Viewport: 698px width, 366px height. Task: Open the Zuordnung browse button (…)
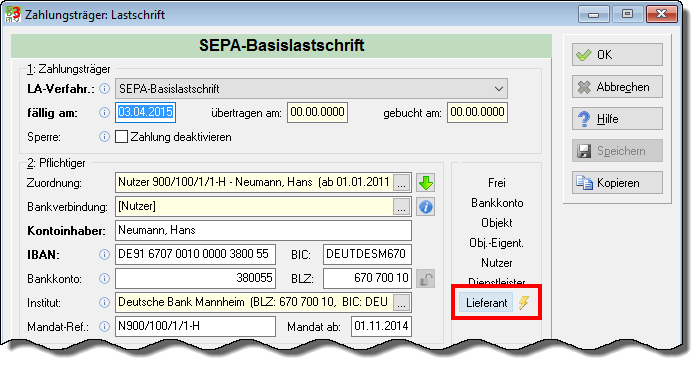pyautogui.click(x=402, y=183)
